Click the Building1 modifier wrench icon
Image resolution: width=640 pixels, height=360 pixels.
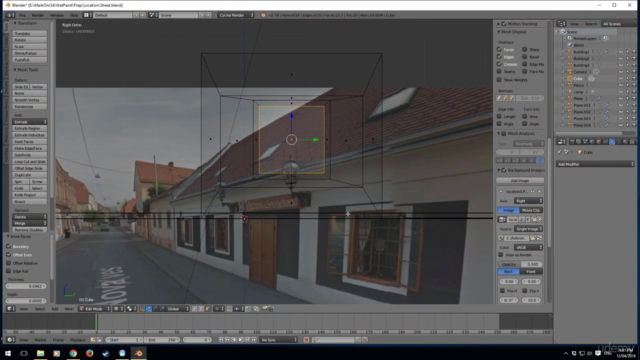(606, 52)
